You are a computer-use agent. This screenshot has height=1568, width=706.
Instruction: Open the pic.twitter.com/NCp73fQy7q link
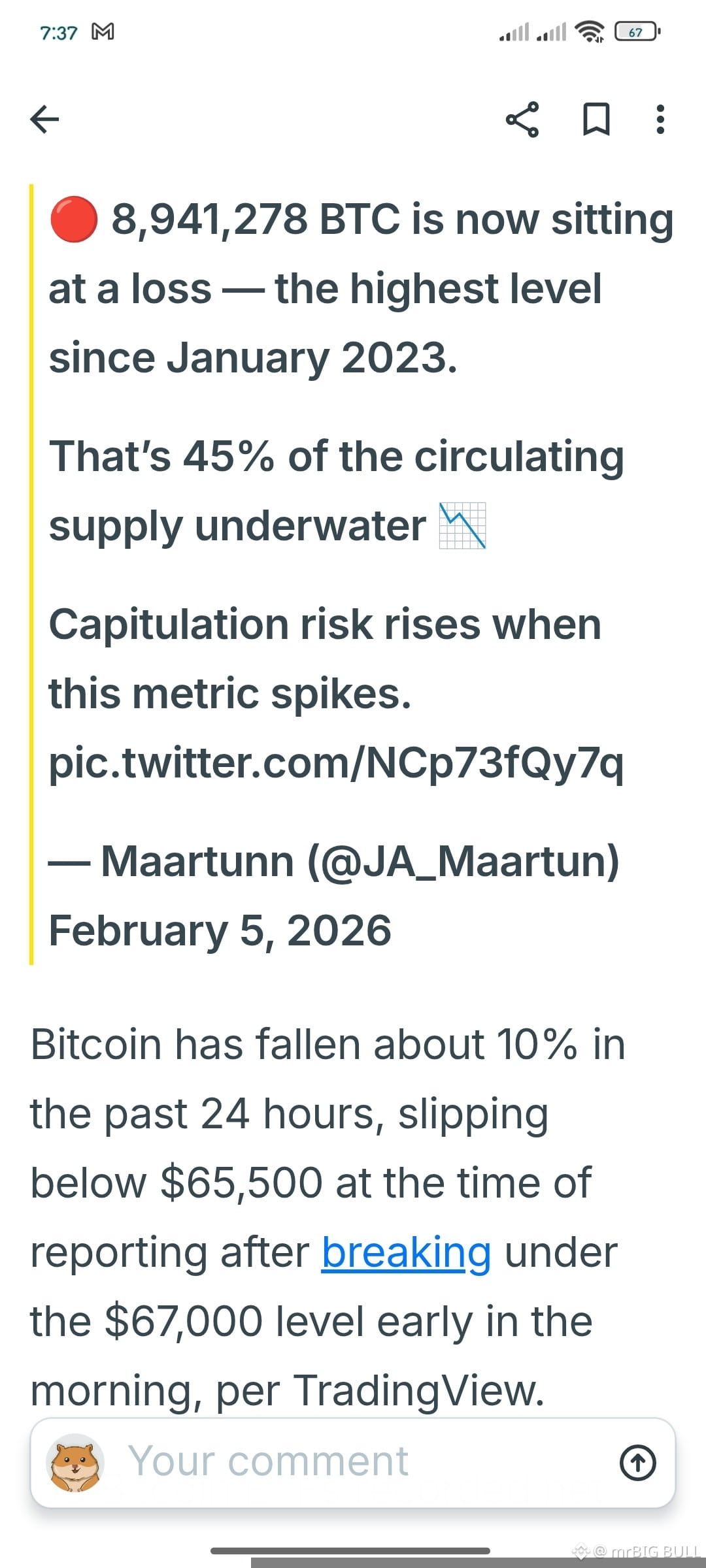click(337, 762)
